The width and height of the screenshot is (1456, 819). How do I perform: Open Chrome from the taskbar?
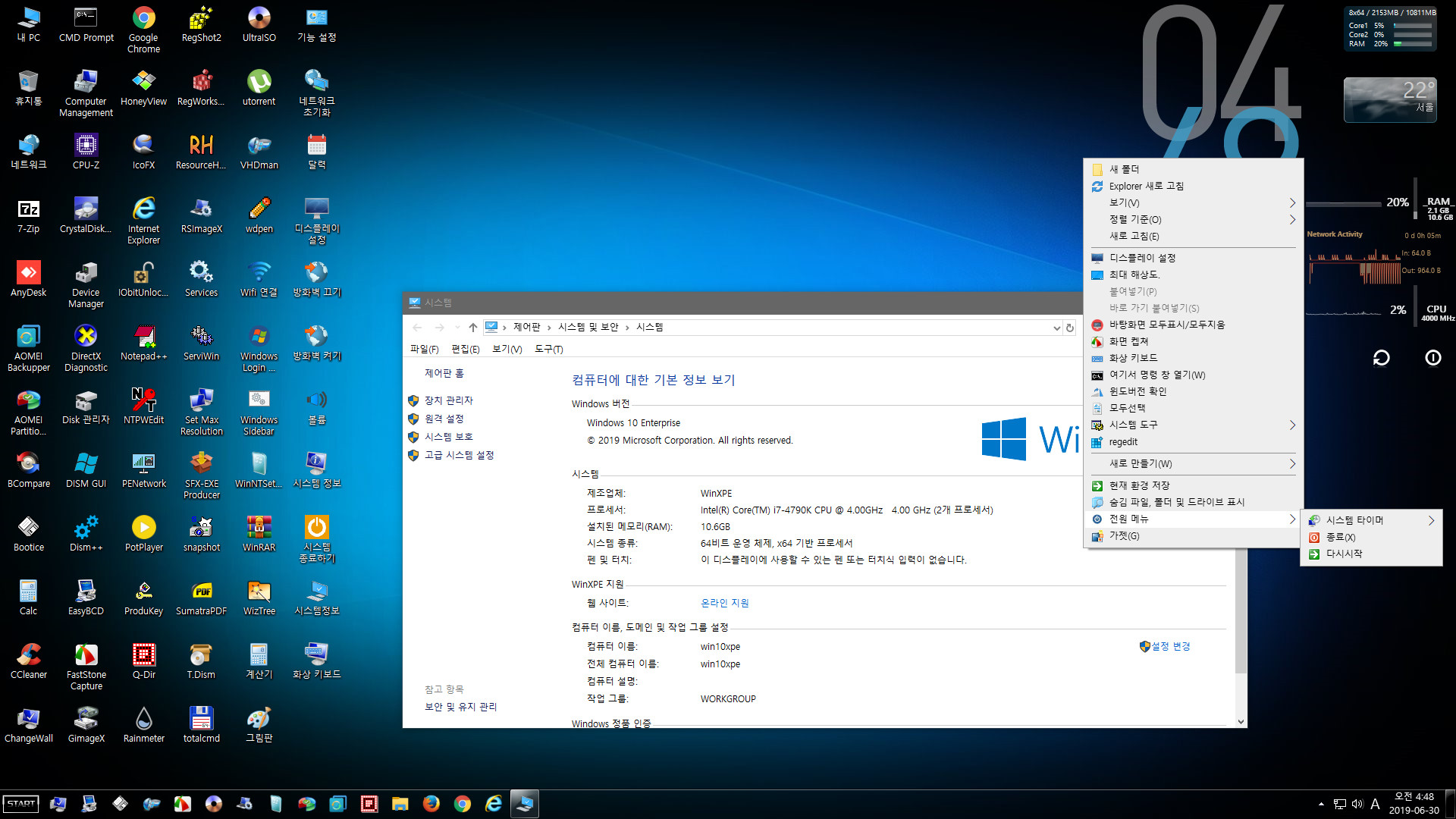[462, 804]
